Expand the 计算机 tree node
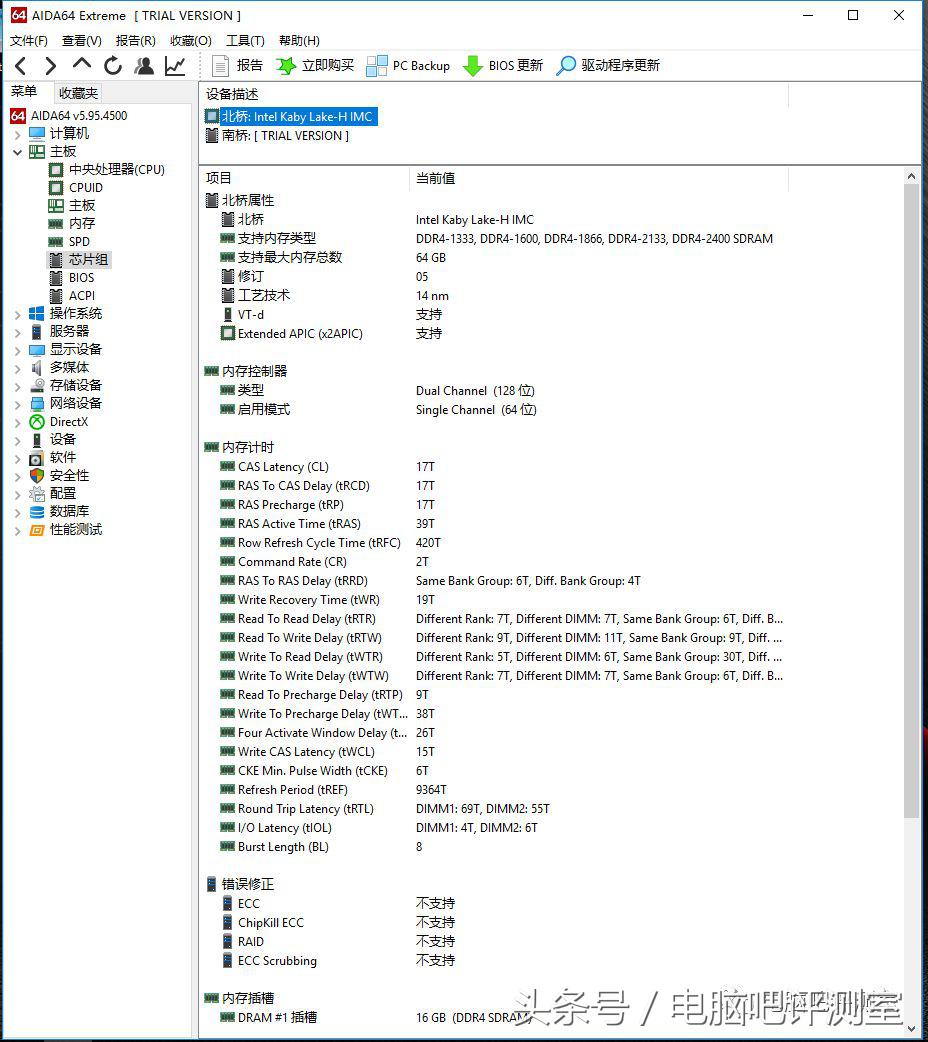The height and width of the screenshot is (1042, 928). [17, 134]
